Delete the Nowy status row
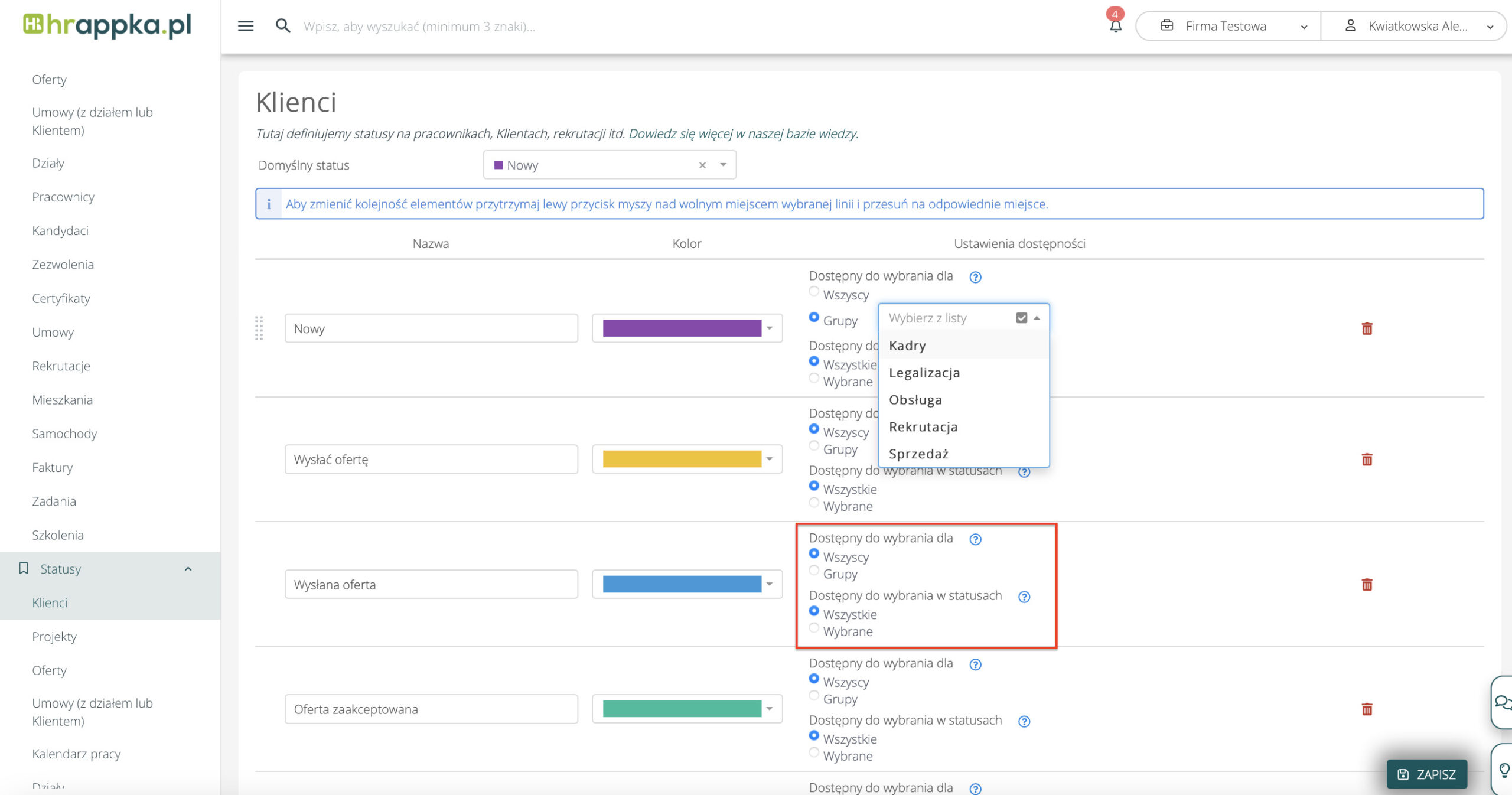This screenshot has width=1512, height=795. 1367,328
